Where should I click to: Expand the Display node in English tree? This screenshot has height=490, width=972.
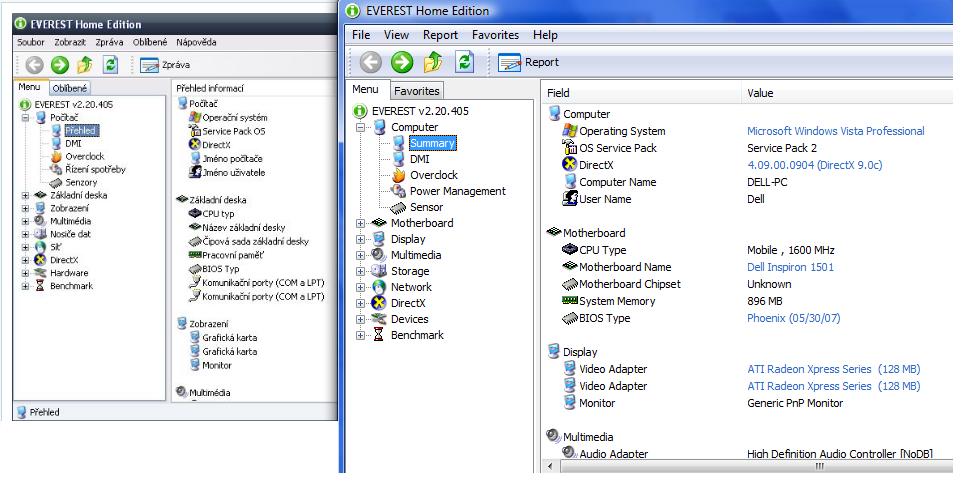pos(360,239)
